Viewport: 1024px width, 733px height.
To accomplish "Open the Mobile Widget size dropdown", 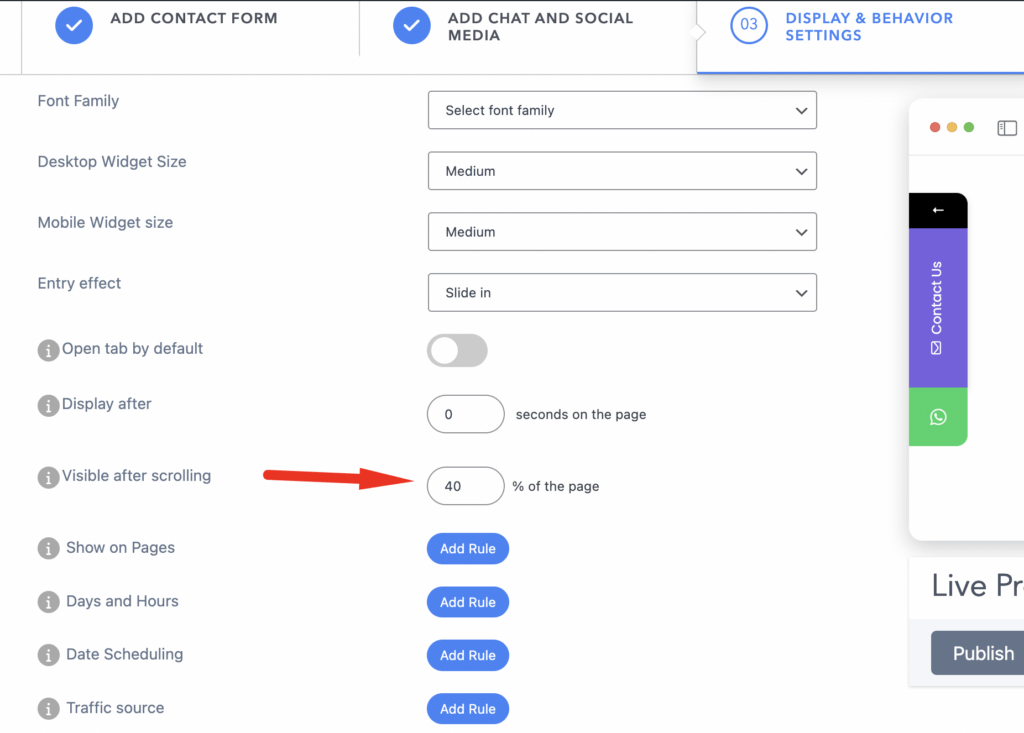I will (622, 232).
